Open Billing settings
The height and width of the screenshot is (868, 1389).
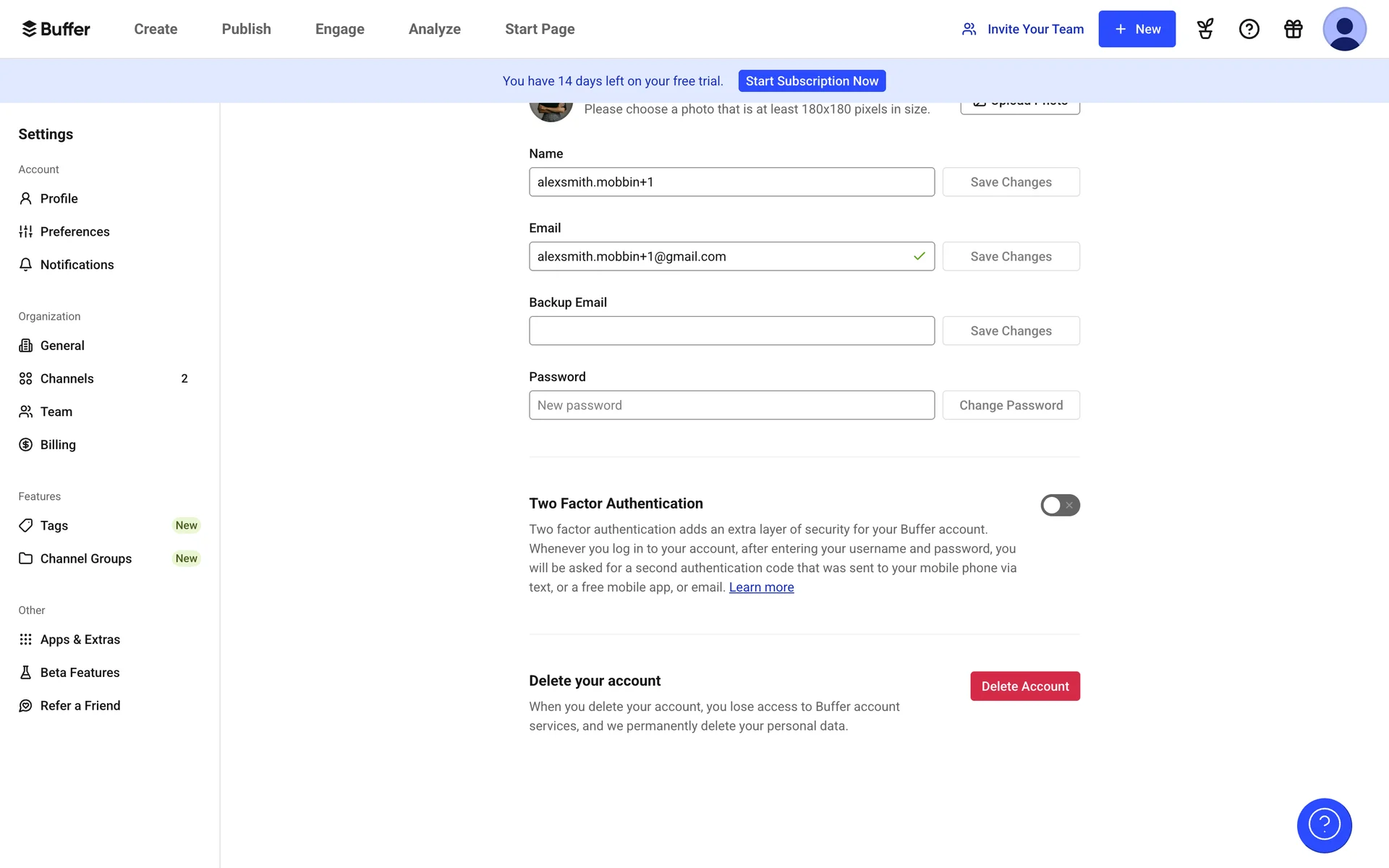[x=58, y=445]
